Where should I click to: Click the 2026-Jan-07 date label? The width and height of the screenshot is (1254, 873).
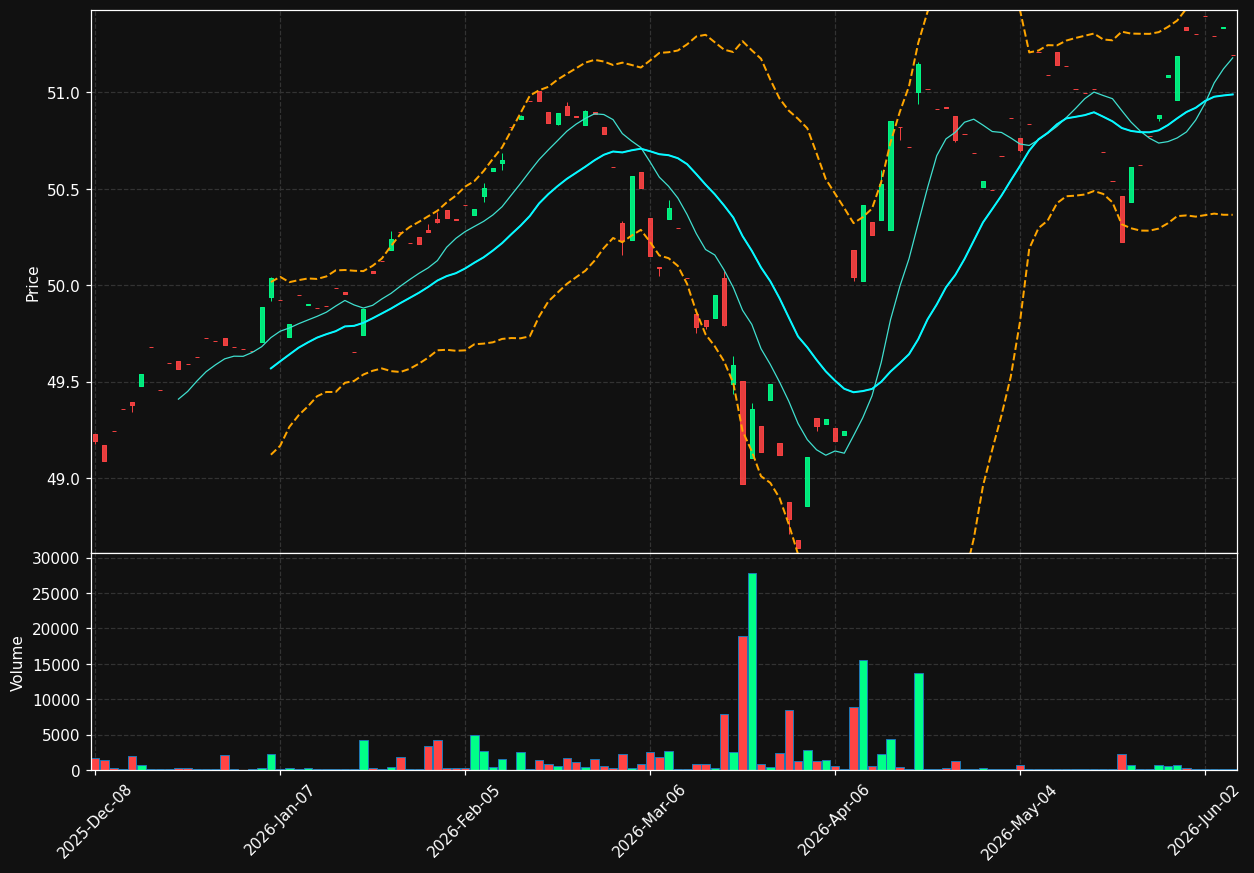tap(280, 821)
